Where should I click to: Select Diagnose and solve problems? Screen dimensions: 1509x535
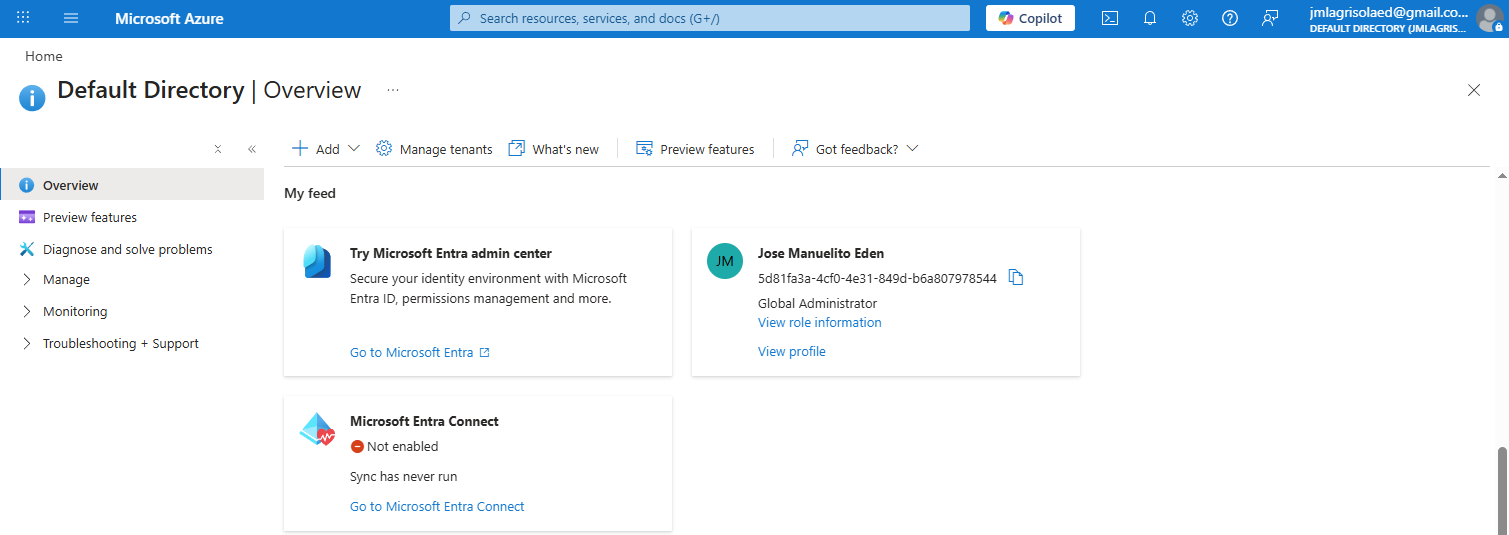[127, 250]
